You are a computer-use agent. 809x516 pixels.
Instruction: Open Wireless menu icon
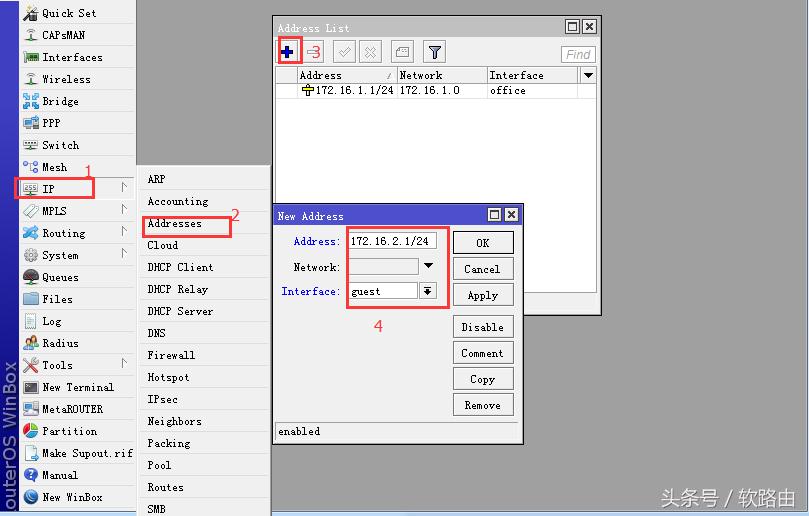30,79
